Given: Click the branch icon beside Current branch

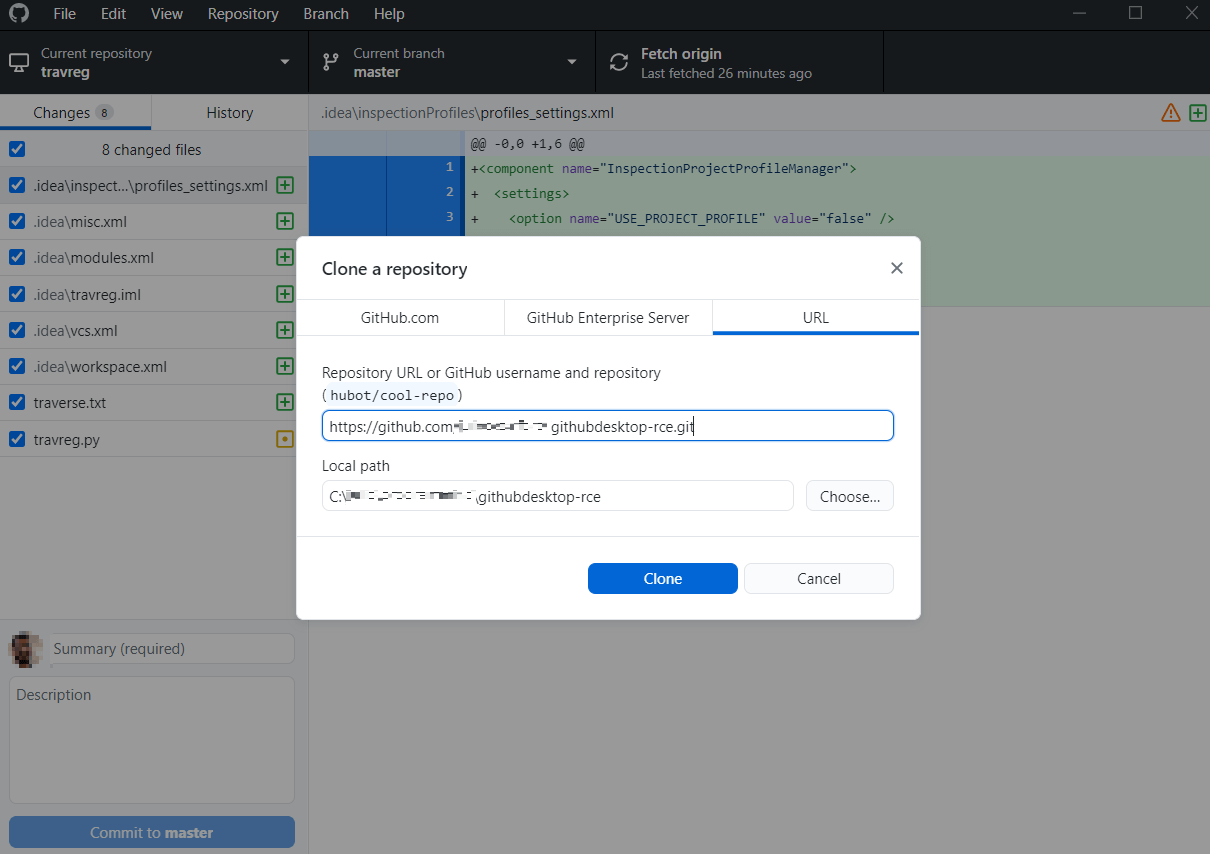Looking at the screenshot, I should click(330, 62).
